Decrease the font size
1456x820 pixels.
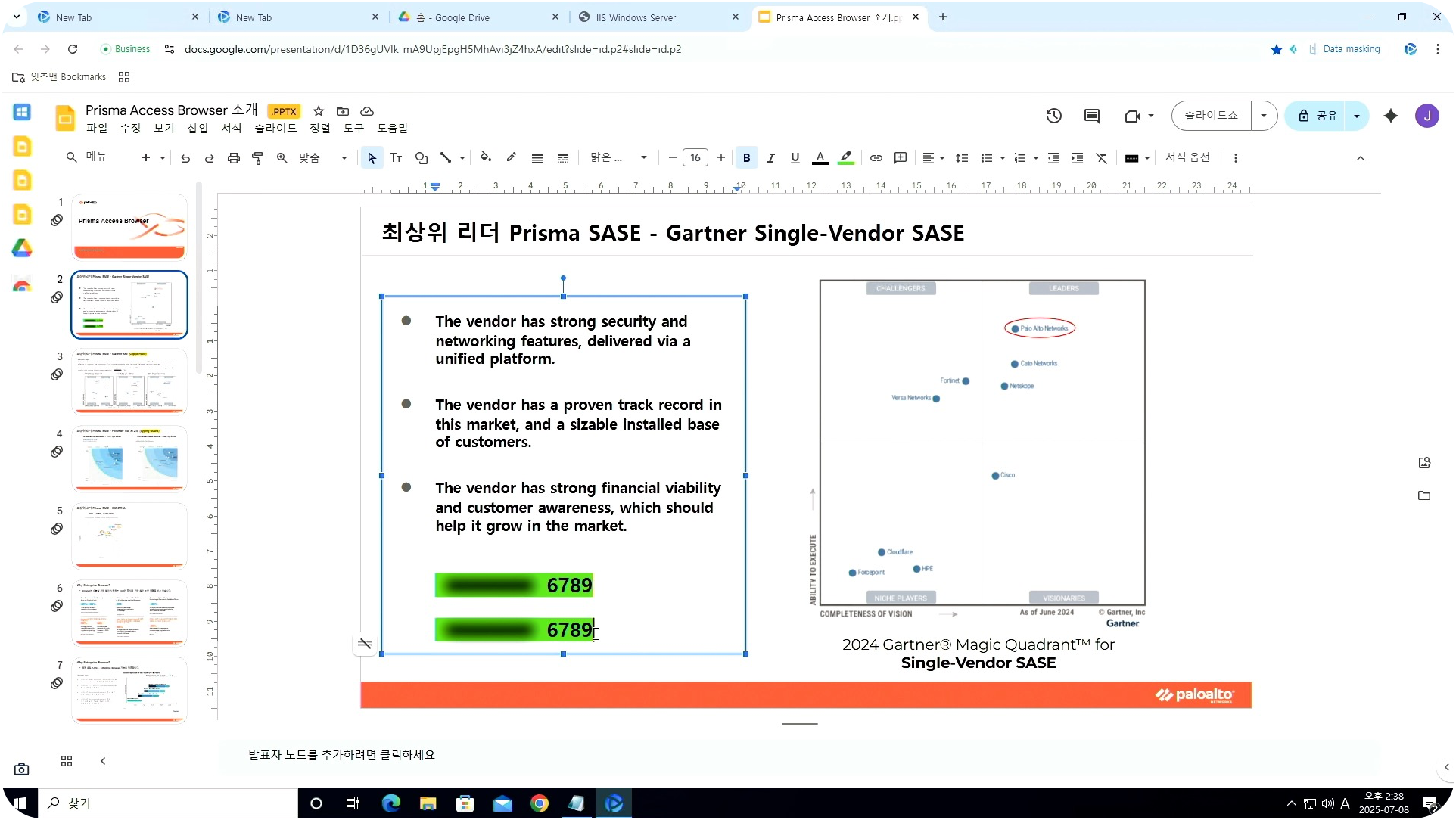point(673,158)
